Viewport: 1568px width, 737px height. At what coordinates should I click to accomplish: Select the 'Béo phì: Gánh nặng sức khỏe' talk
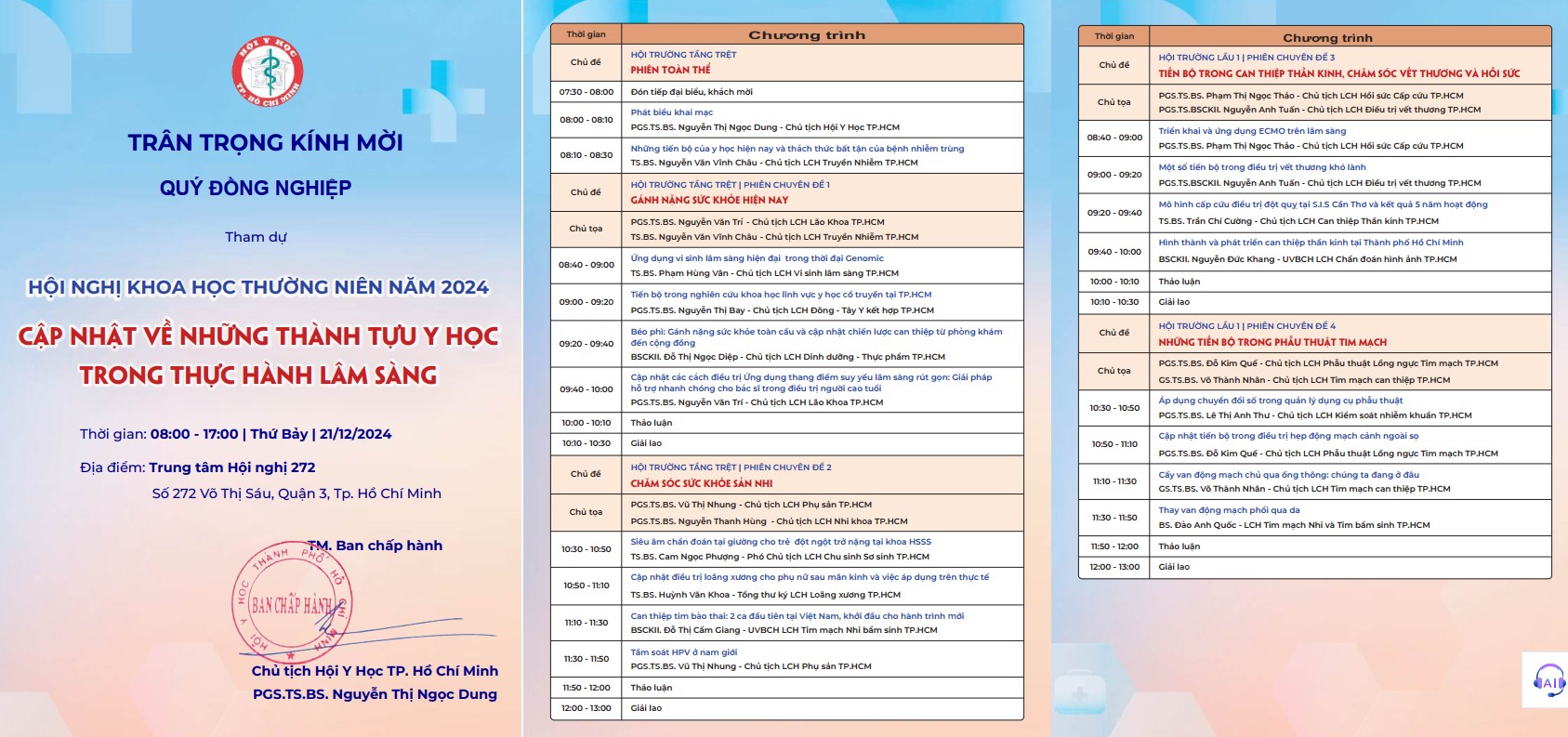point(816,336)
